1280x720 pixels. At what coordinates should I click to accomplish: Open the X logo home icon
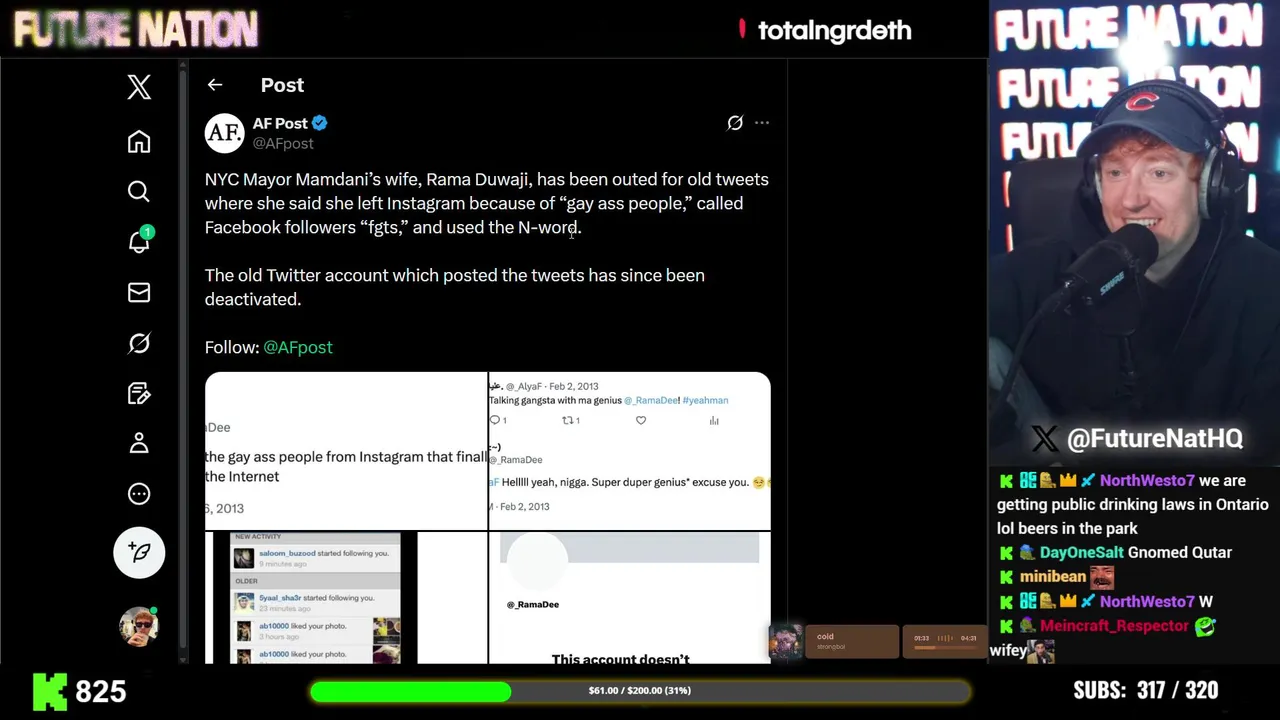click(139, 87)
